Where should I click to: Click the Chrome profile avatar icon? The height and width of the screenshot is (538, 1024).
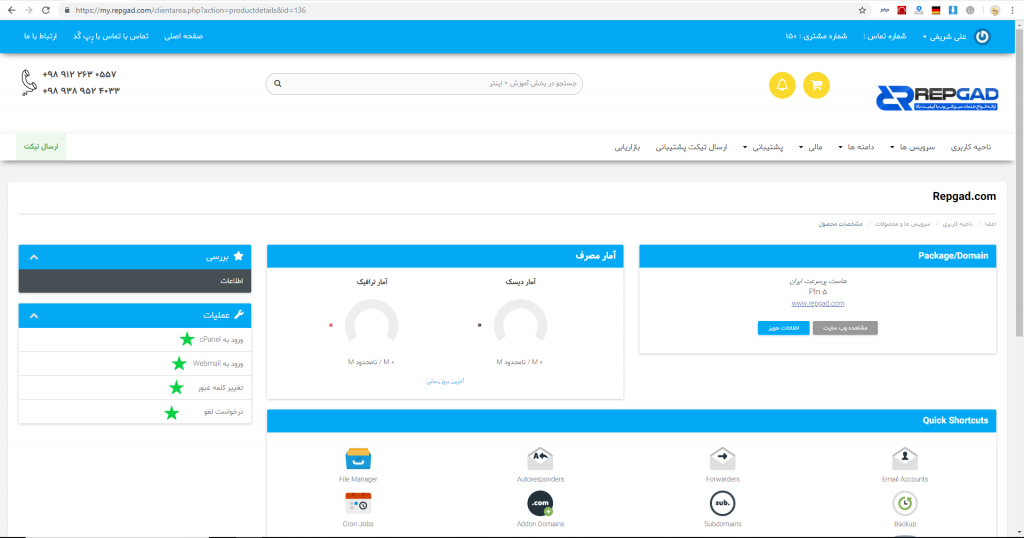[x=995, y=10]
